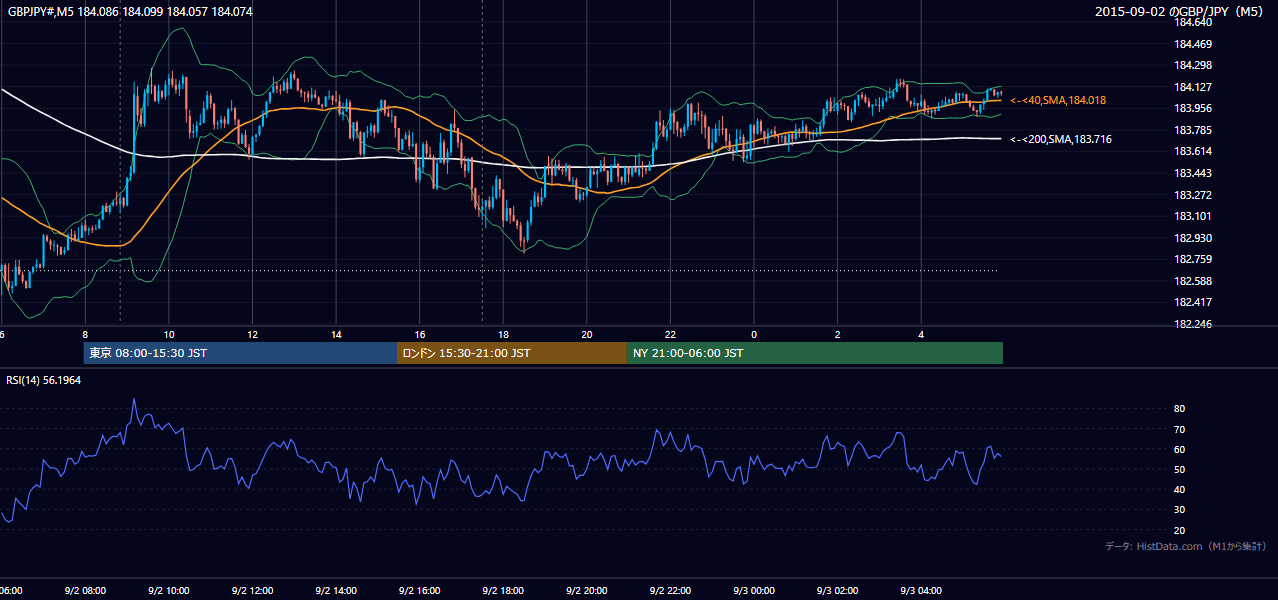The width and height of the screenshot is (1278, 600).
Task: Click price axis value 182.930
Action: click(x=1192, y=238)
